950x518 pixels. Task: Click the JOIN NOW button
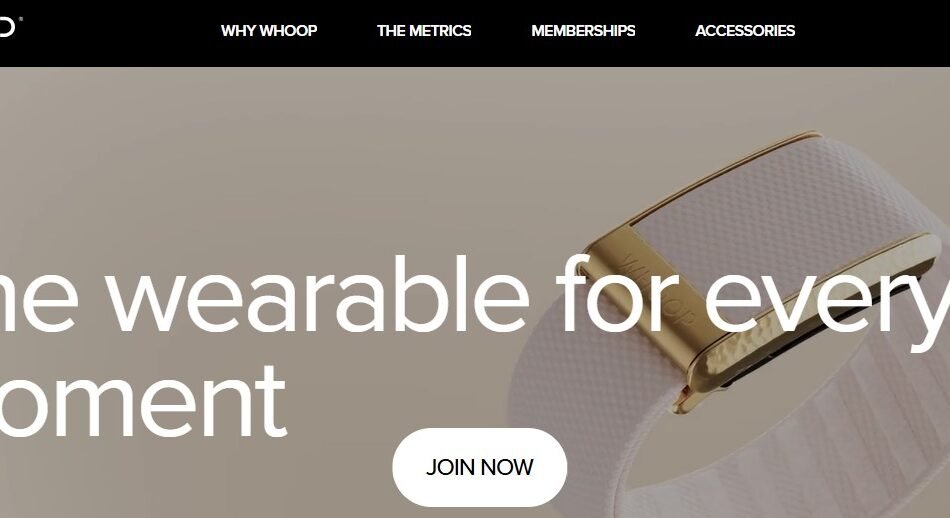click(479, 467)
